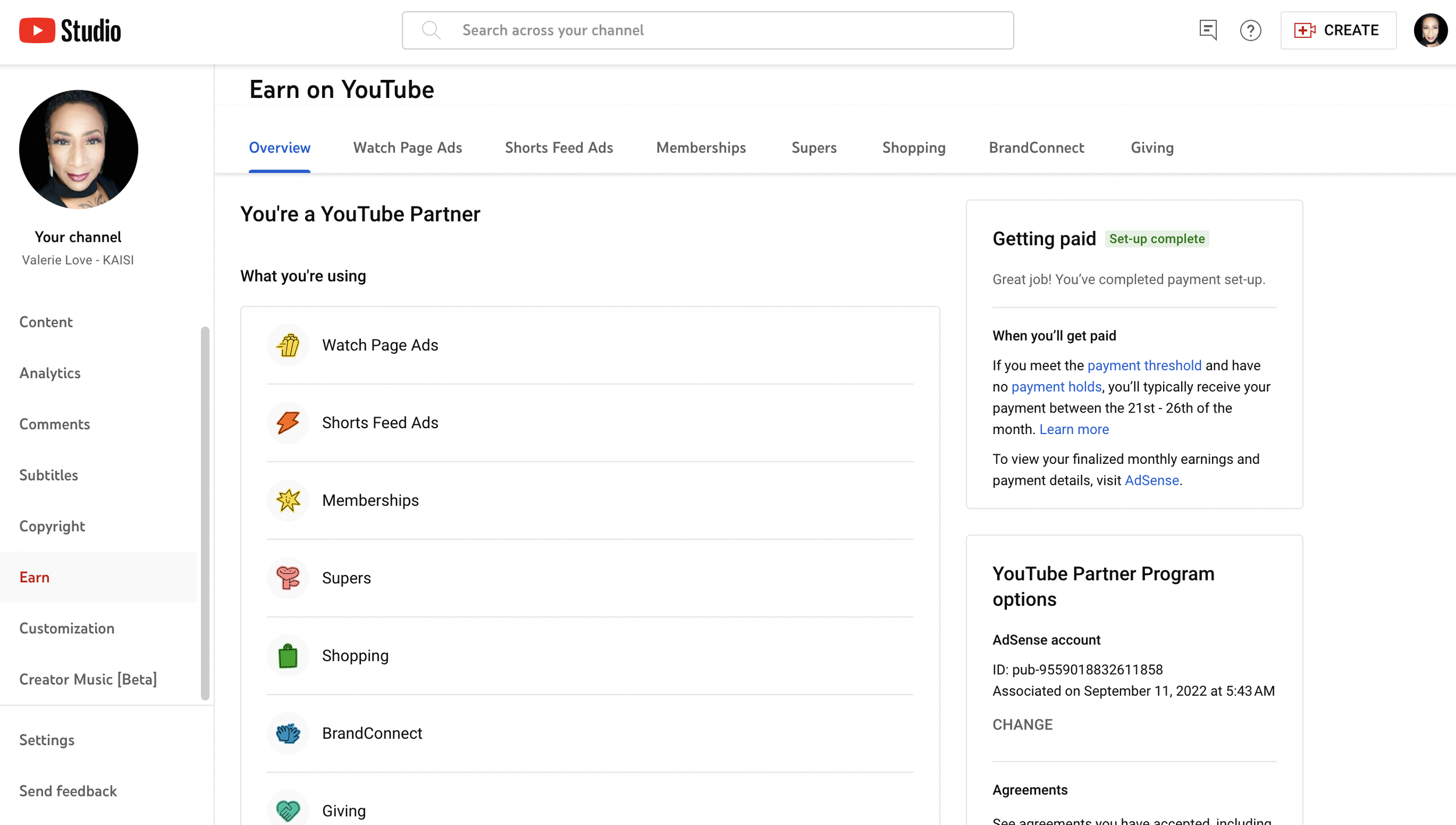Open the payment threshold link
The width and height of the screenshot is (1456, 825).
coord(1144,365)
